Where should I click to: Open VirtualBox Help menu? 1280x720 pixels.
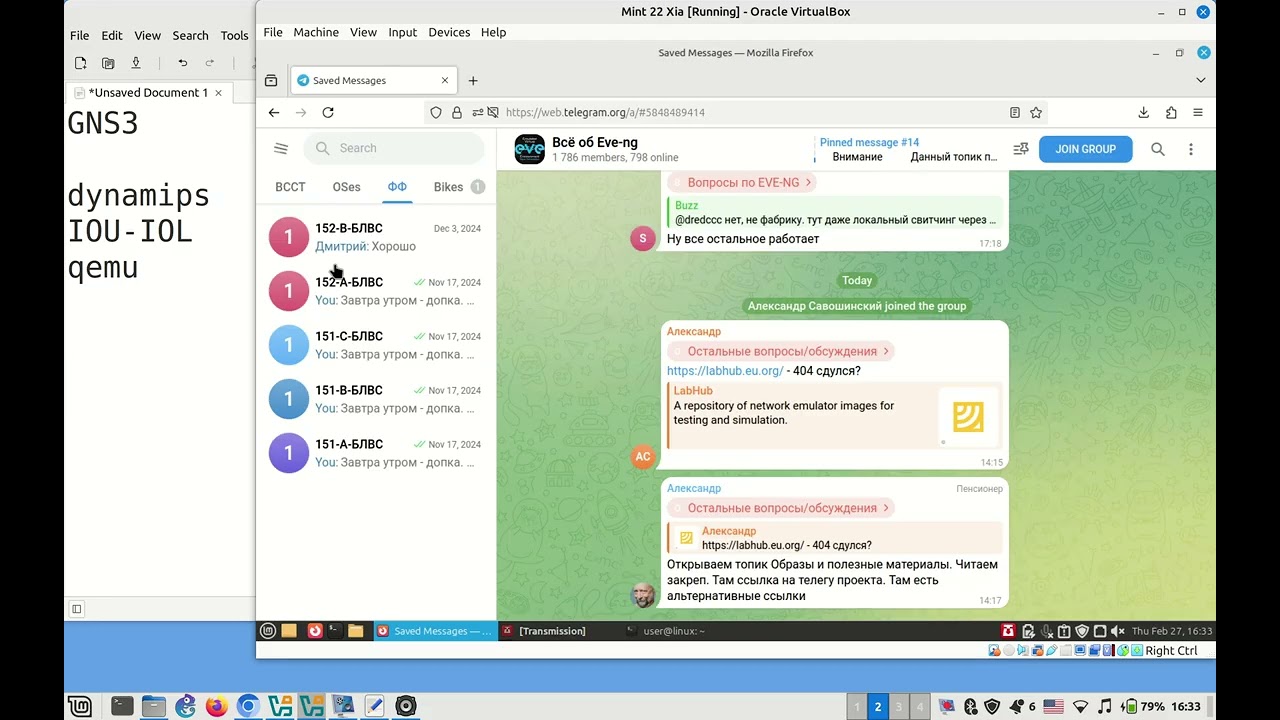tap(494, 32)
